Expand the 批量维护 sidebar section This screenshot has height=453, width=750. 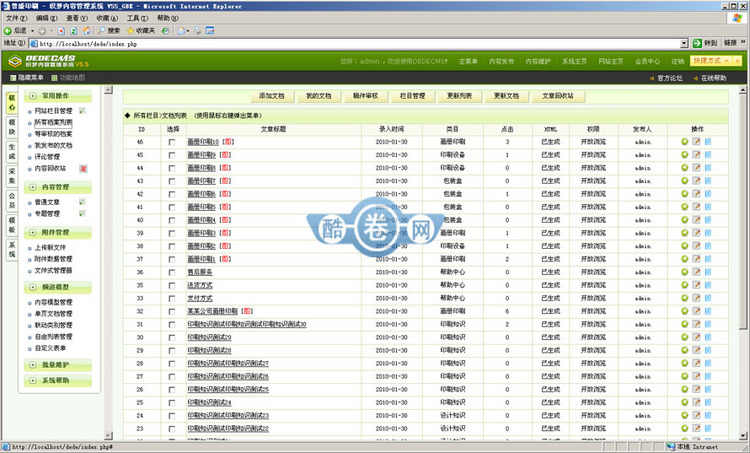click(33, 365)
